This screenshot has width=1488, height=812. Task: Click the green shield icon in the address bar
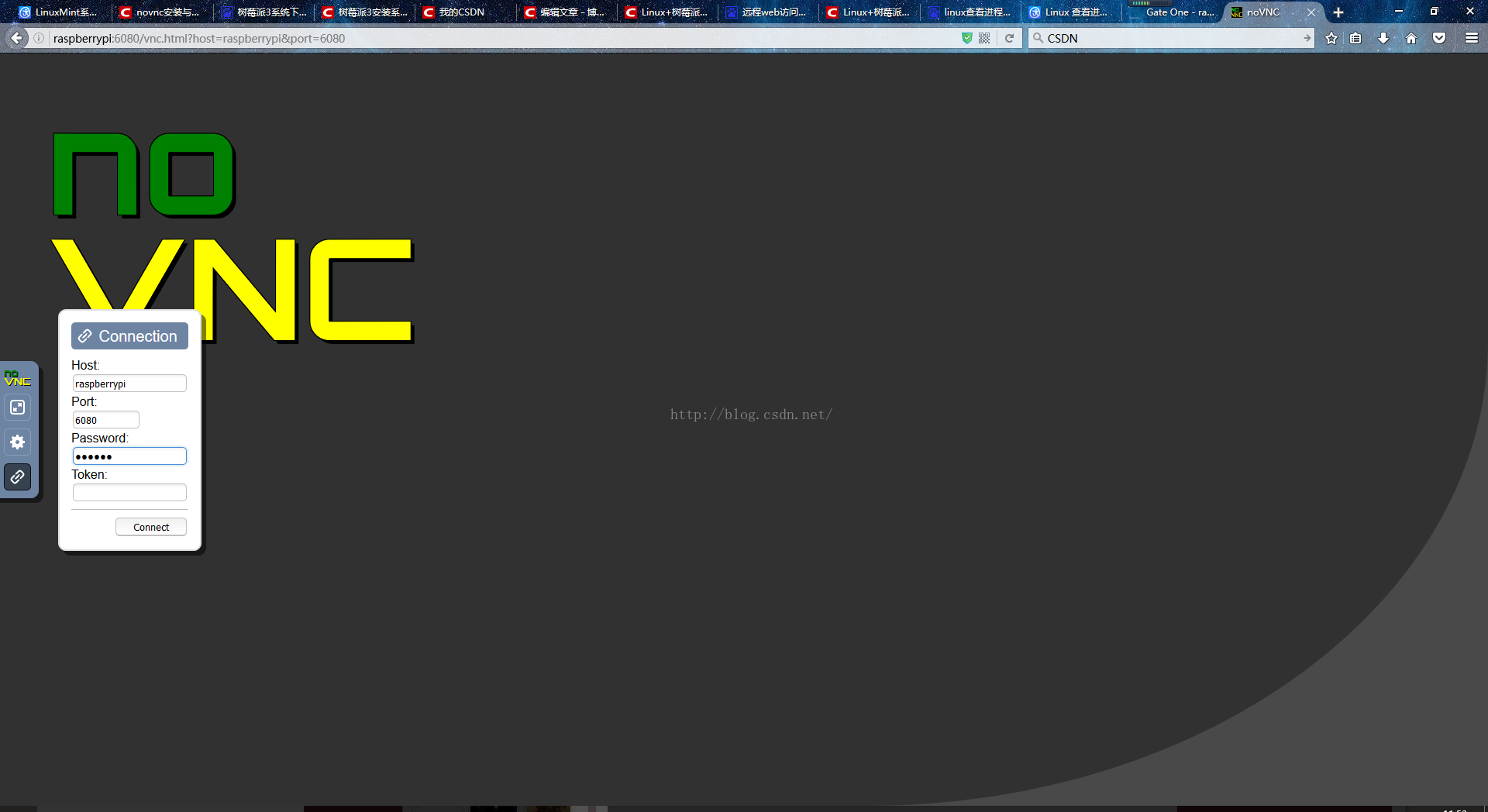pos(966,38)
